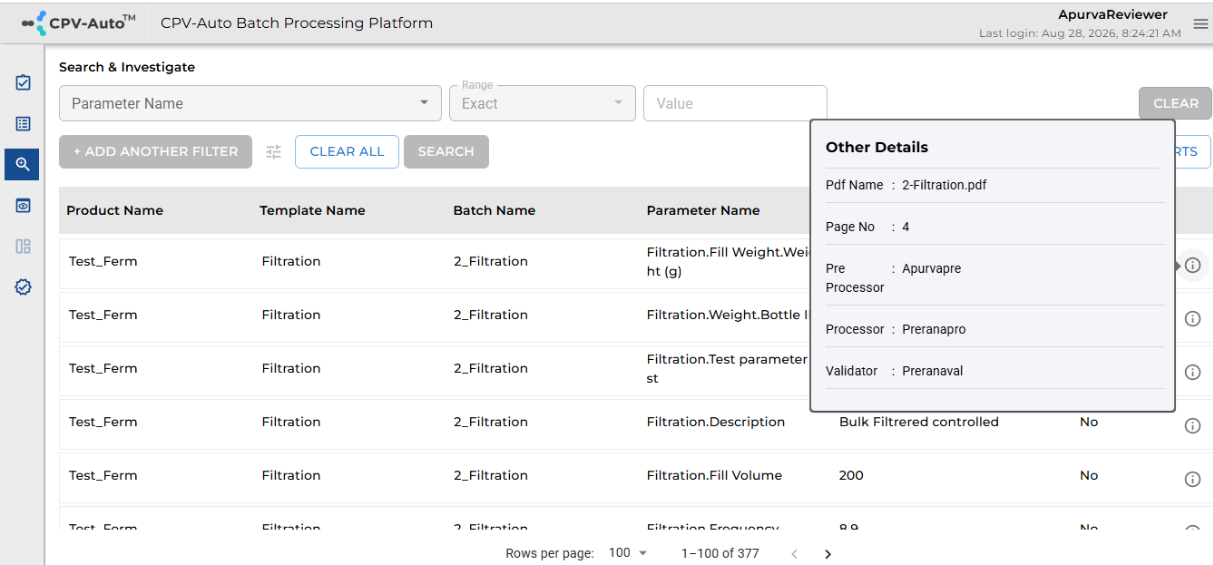This screenshot has height=565, width=1213.
Task: Click the CPV-Auto logo
Action: [x=78, y=22]
